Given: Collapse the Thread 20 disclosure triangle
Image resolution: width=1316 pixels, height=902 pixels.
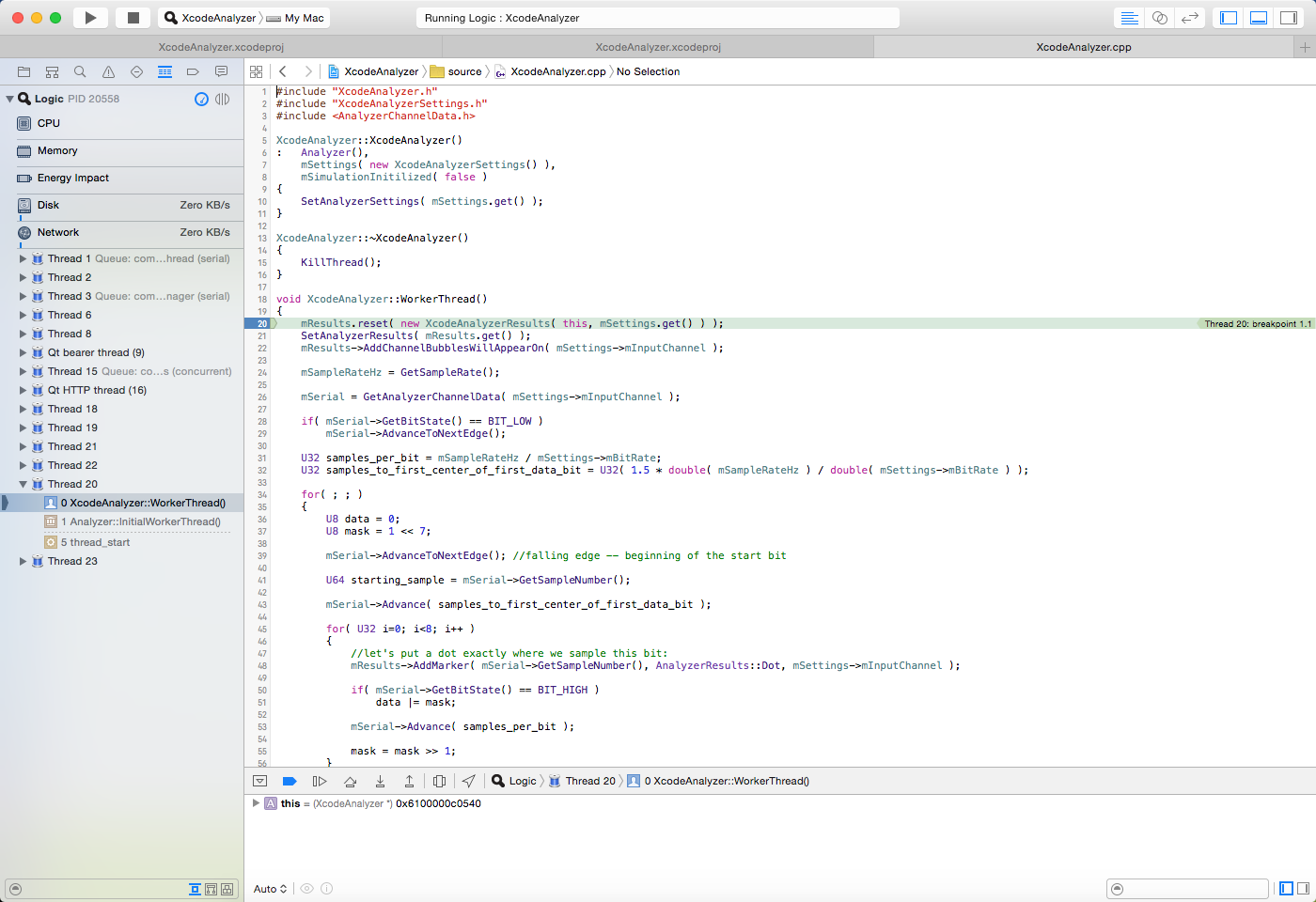Looking at the screenshot, I should [x=23, y=484].
